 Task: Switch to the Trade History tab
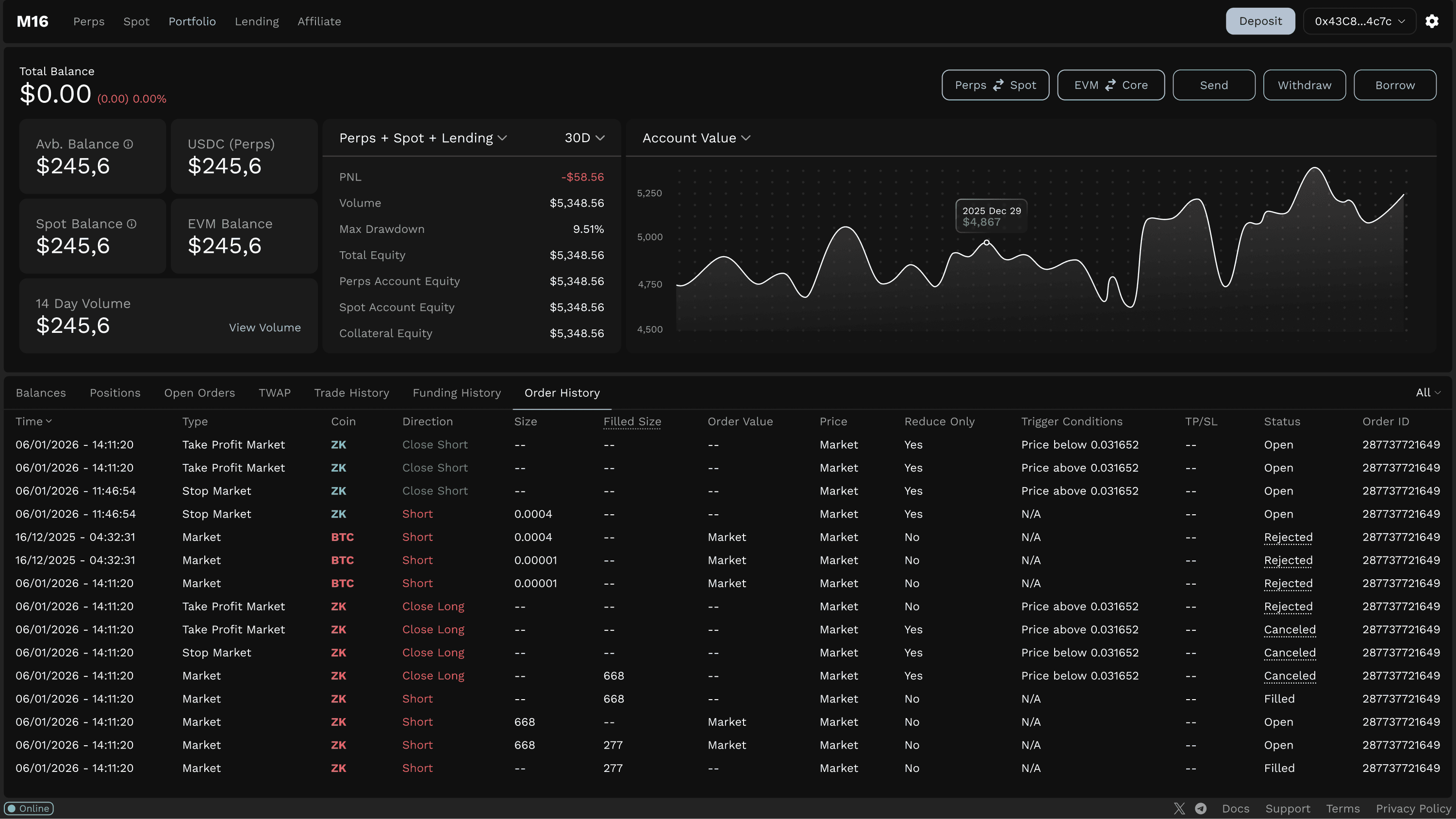click(351, 393)
